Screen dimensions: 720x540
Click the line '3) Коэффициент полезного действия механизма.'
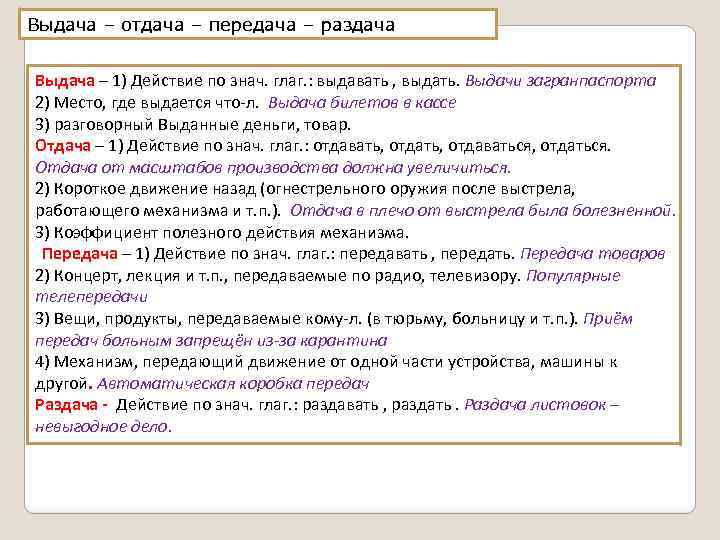[x=222, y=233]
